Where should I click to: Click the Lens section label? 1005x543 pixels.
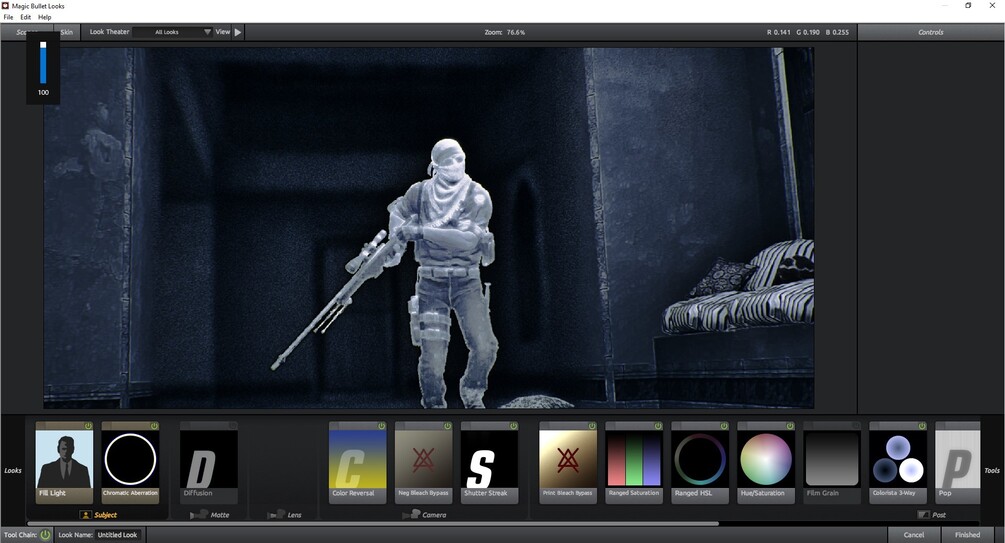point(294,515)
